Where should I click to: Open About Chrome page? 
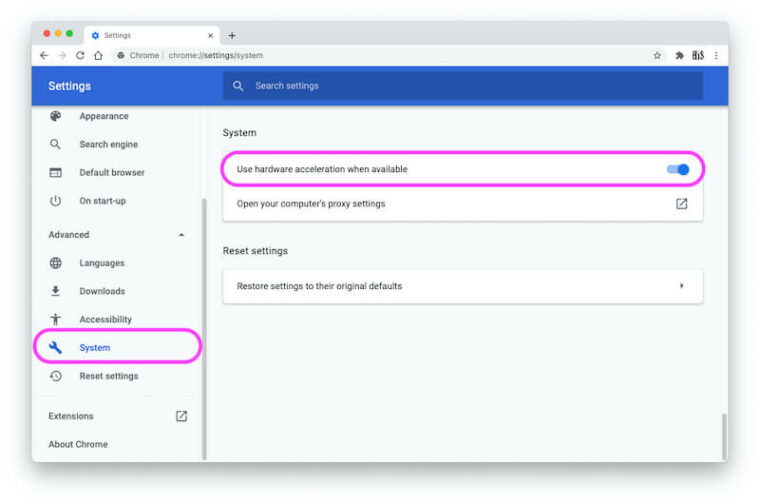coord(78,444)
